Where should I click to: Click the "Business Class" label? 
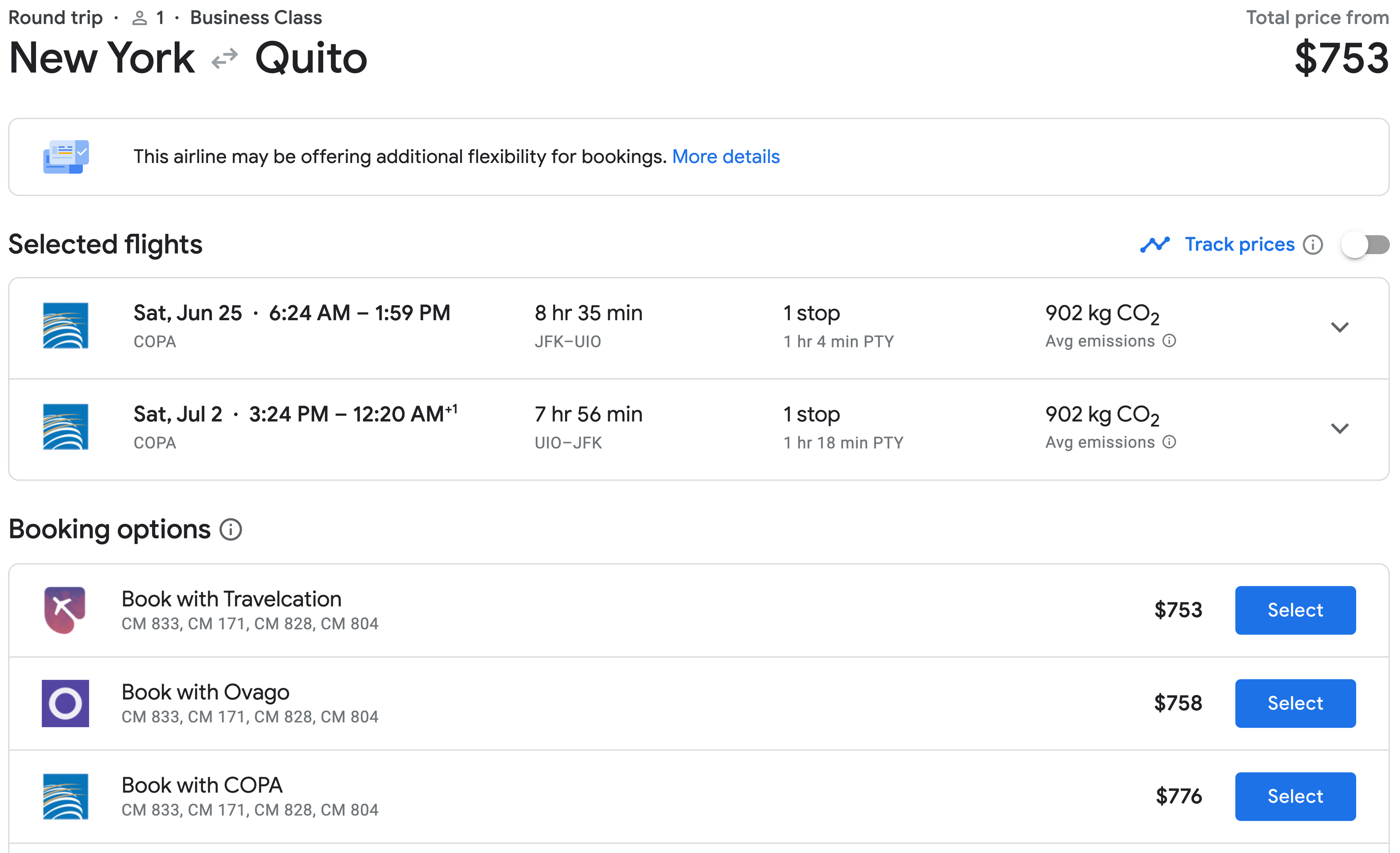tap(256, 18)
